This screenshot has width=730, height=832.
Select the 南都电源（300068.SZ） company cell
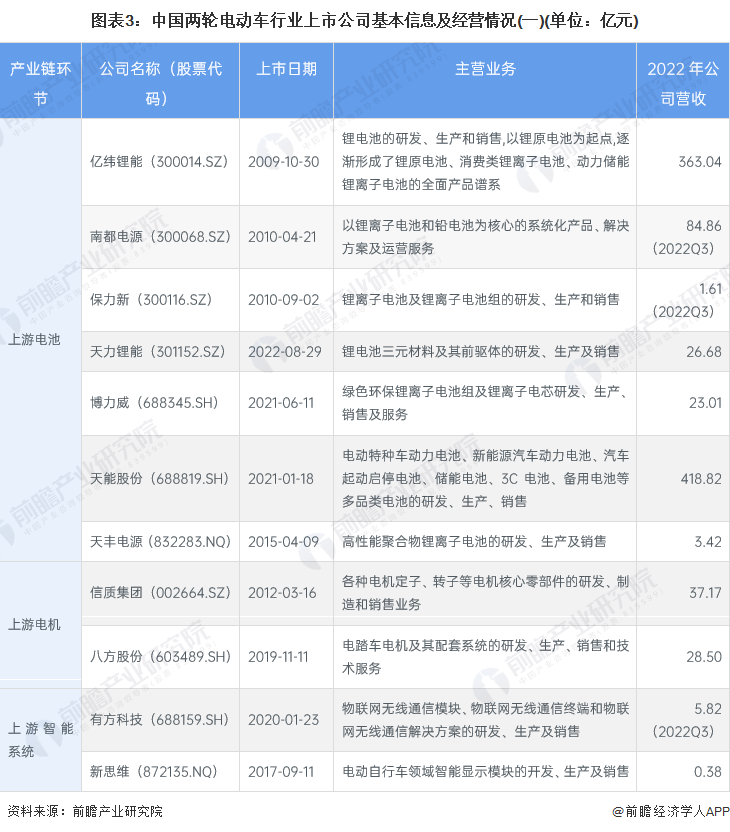(x=159, y=237)
